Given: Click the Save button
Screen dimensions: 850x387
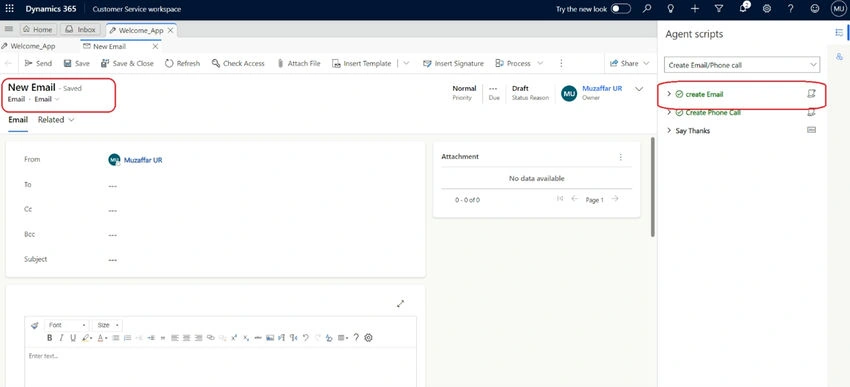Looking at the screenshot, I should (76, 63).
